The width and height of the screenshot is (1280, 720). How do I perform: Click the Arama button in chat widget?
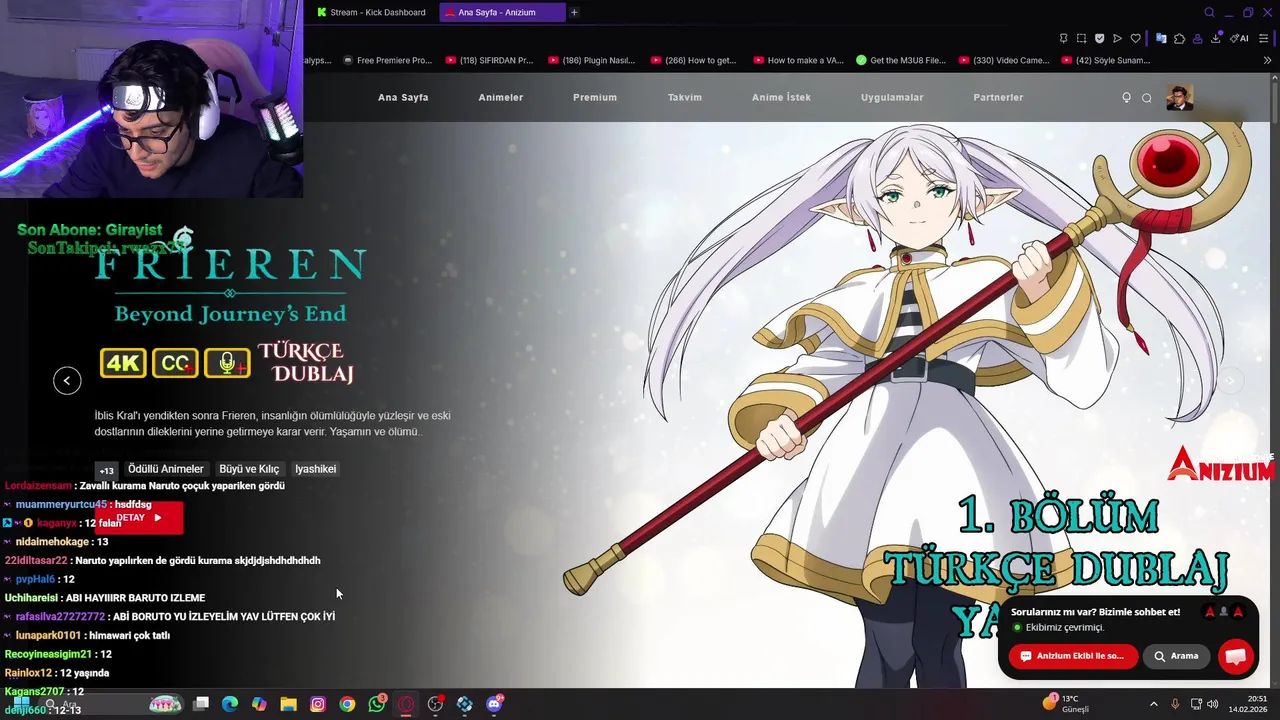click(x=1176, y=656)
